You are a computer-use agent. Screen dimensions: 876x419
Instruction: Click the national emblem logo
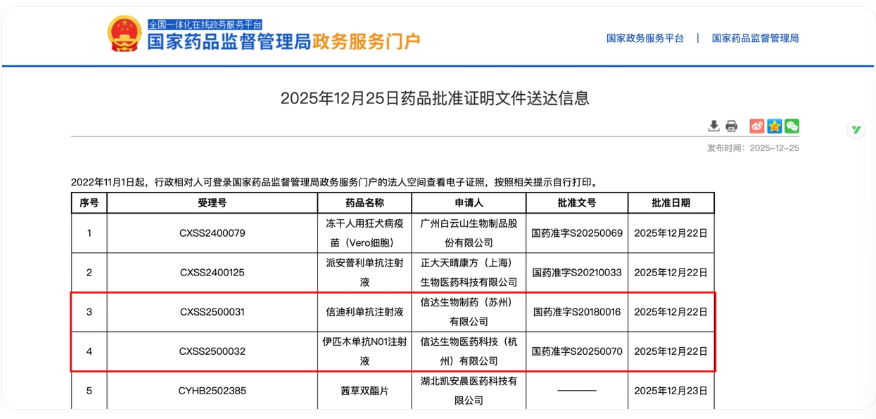click(x=124, y=33)
